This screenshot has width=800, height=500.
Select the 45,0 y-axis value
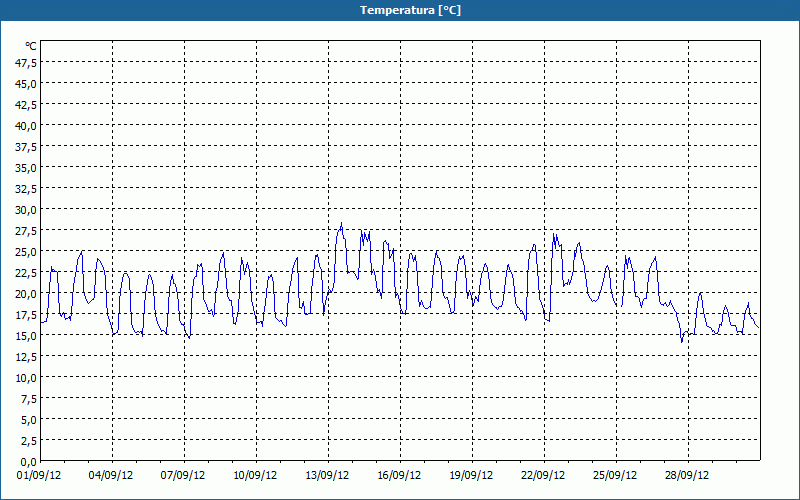coord(27,84)
